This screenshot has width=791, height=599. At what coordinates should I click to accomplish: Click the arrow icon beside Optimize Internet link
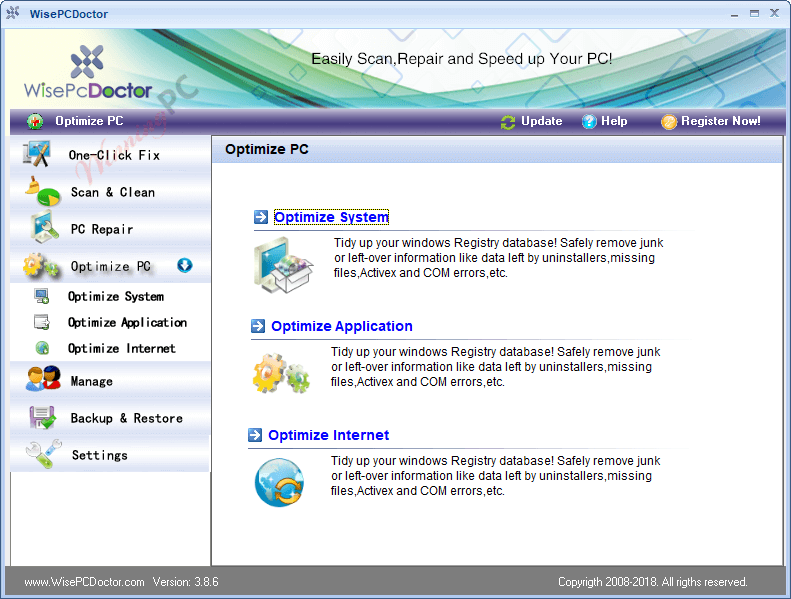click(255, 435)
